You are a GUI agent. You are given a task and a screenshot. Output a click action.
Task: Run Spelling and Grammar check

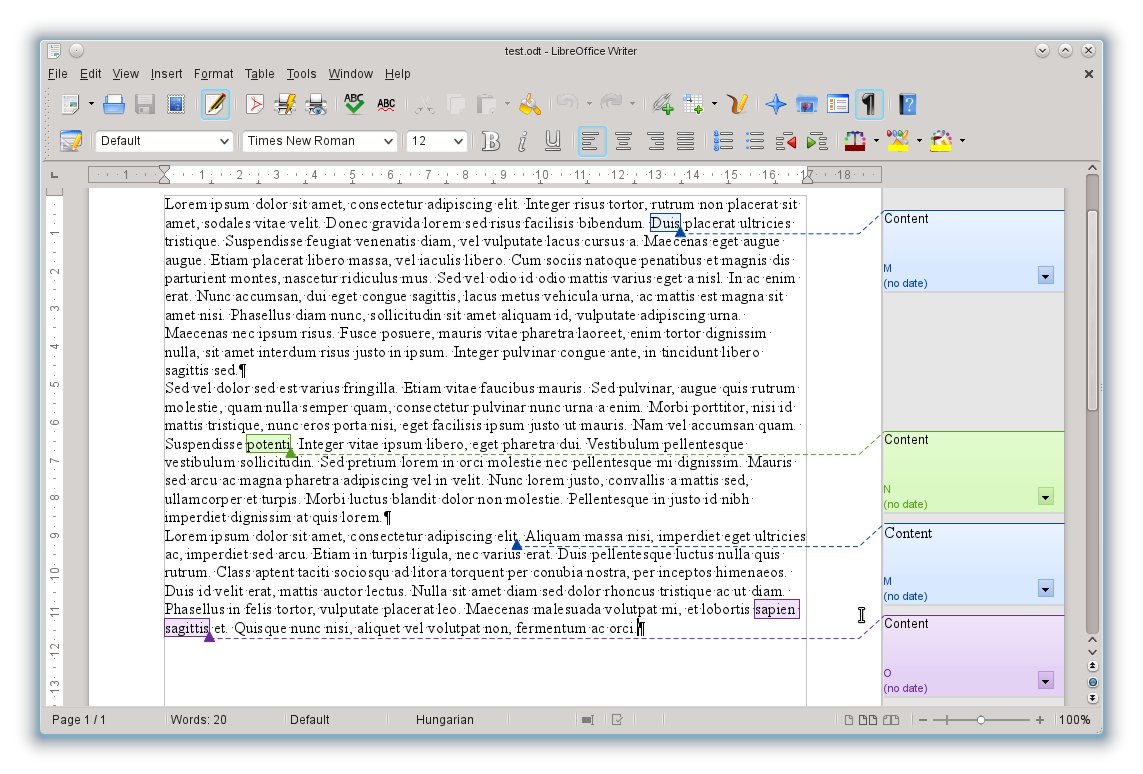[x=354, y=104]
